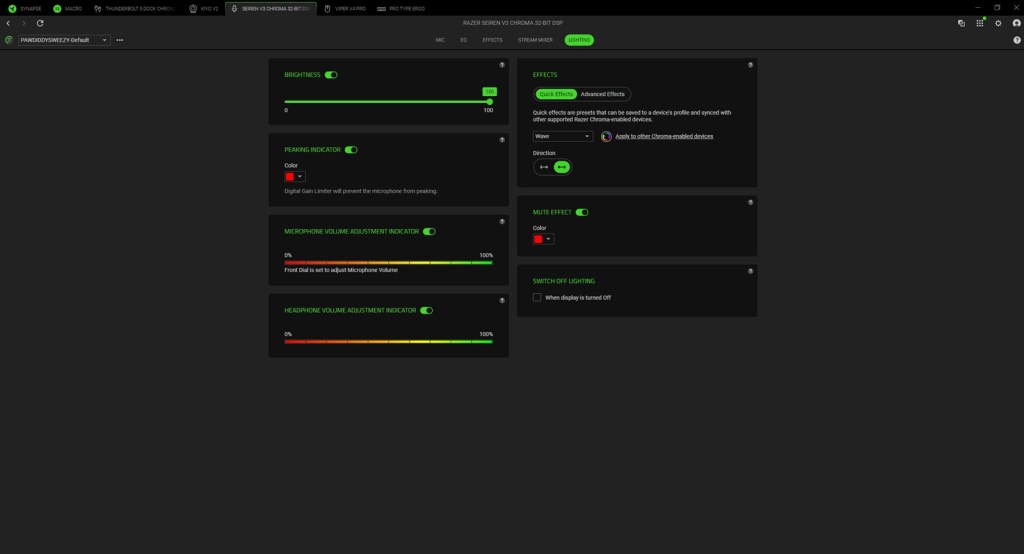Image resolution: width=1024 pixels, height=554 pixels.
Task: Open the Macro module tab
Action: [68, 8]
